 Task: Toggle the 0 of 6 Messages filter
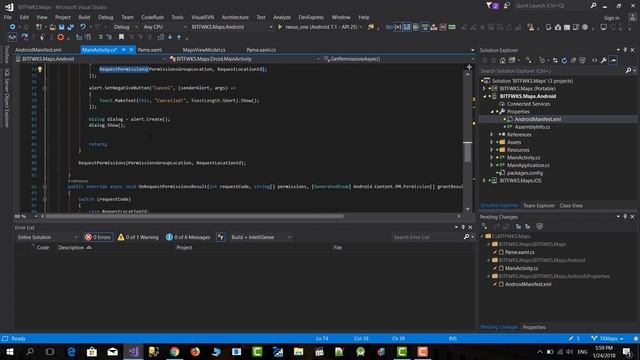tap(188, 237)
